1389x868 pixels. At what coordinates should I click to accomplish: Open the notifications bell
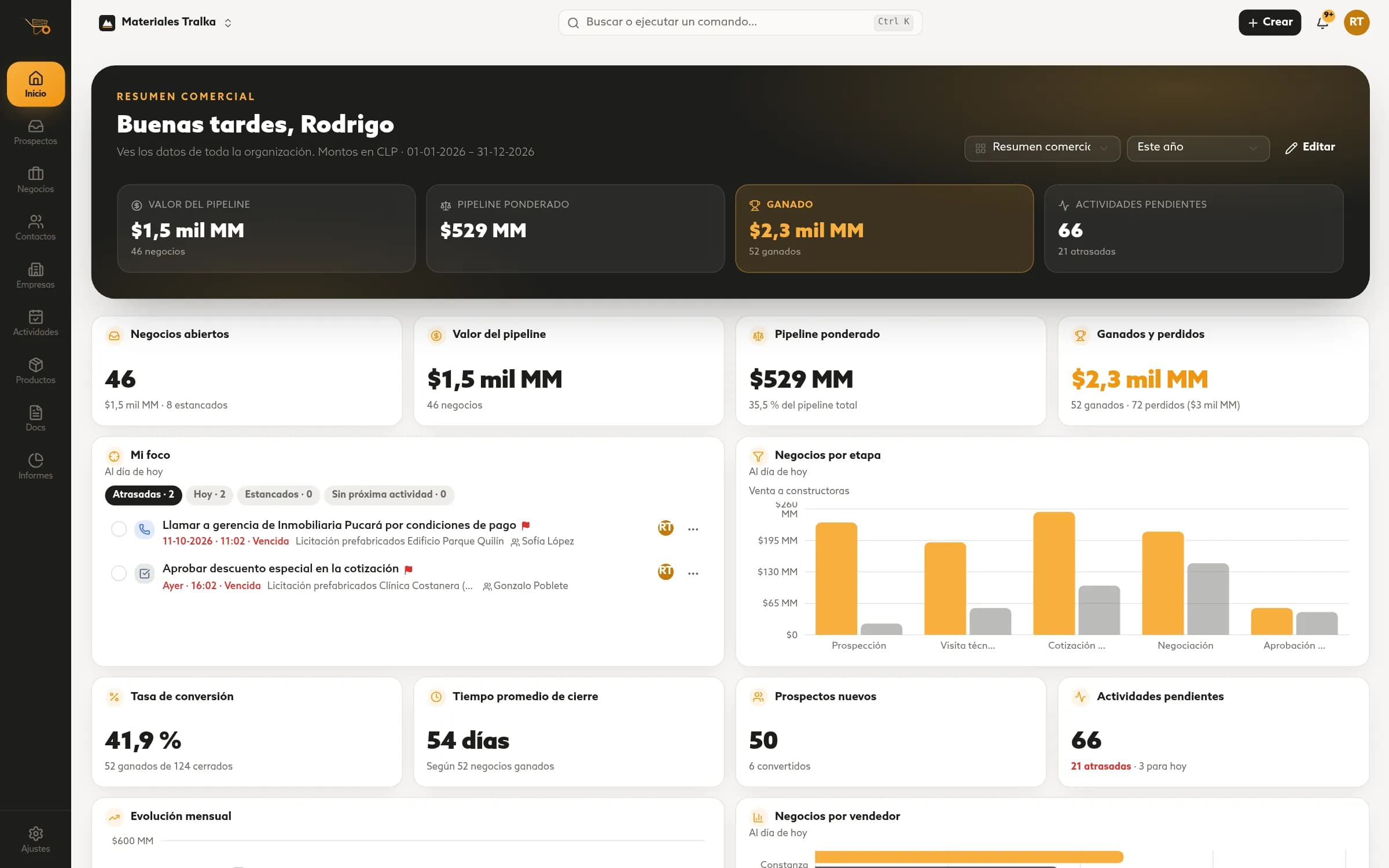(x=1322, y=23)
